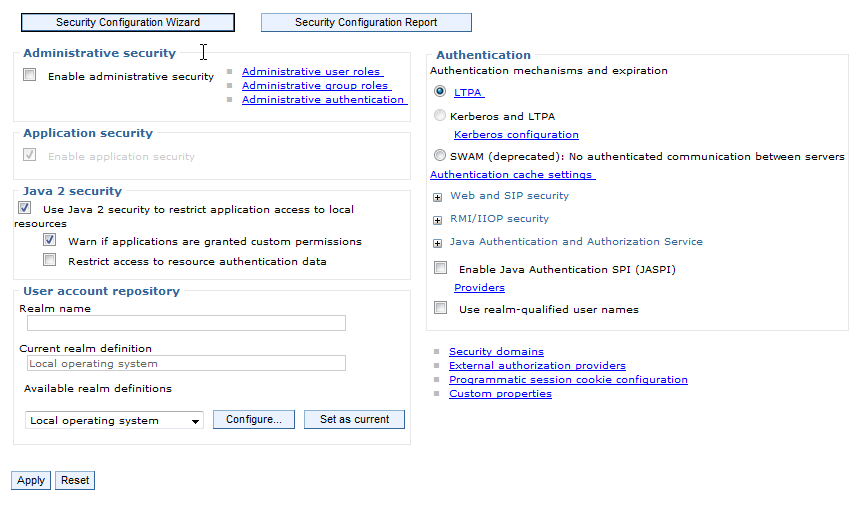Screen dimensions: 864x505
Task: Check Use realm-qualified user names
Action: point(440,308)
